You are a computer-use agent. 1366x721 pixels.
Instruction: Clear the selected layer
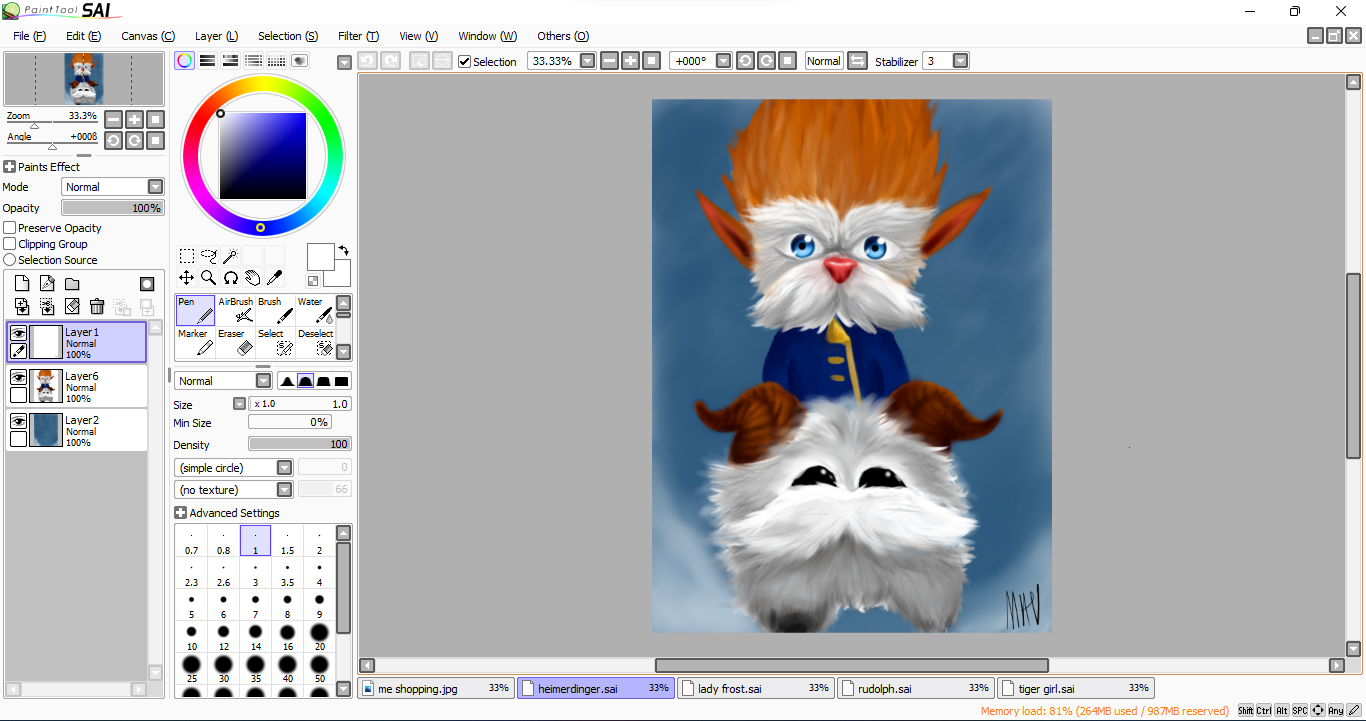click(72, 307)
